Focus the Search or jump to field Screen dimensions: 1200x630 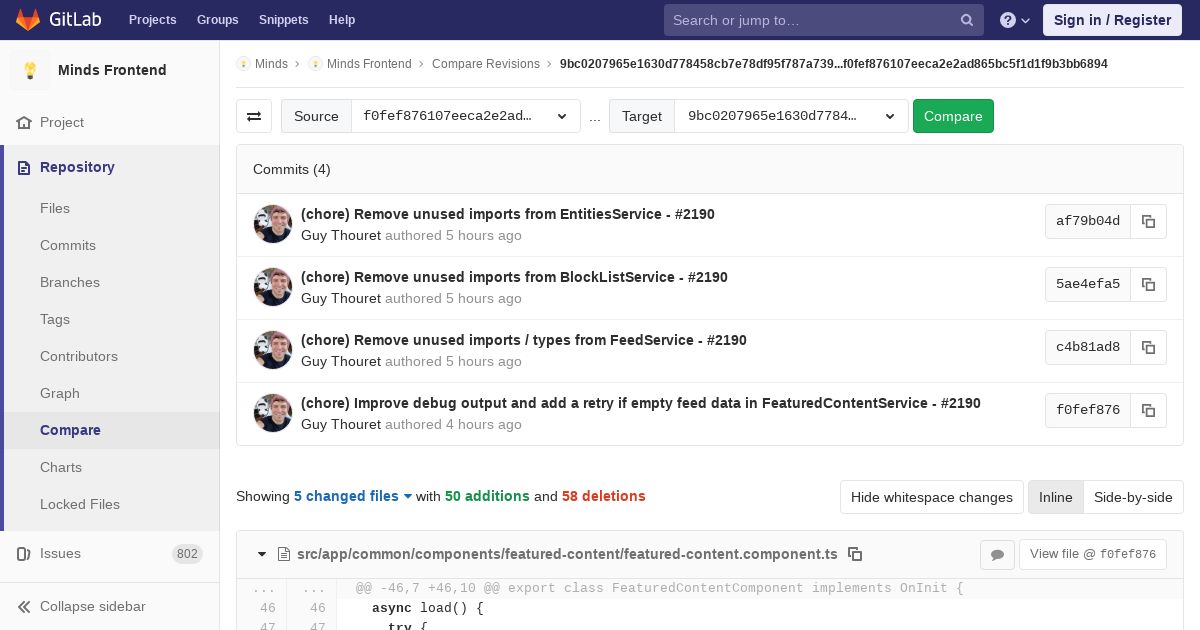point(823,20)
